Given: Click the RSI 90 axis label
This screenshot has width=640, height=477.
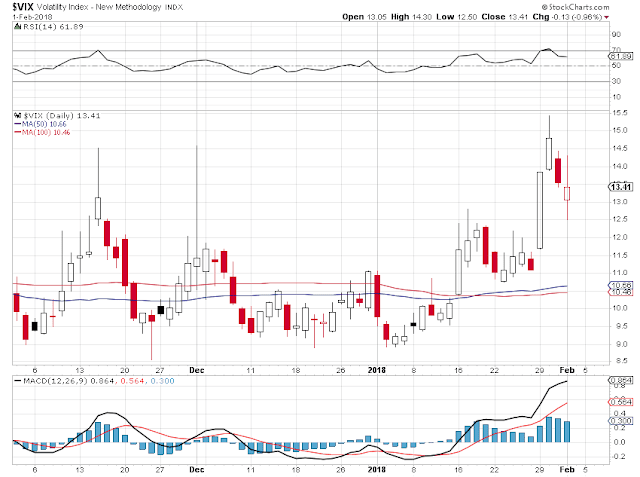Looking at the screenshot, I should click(x=616, y=35).
